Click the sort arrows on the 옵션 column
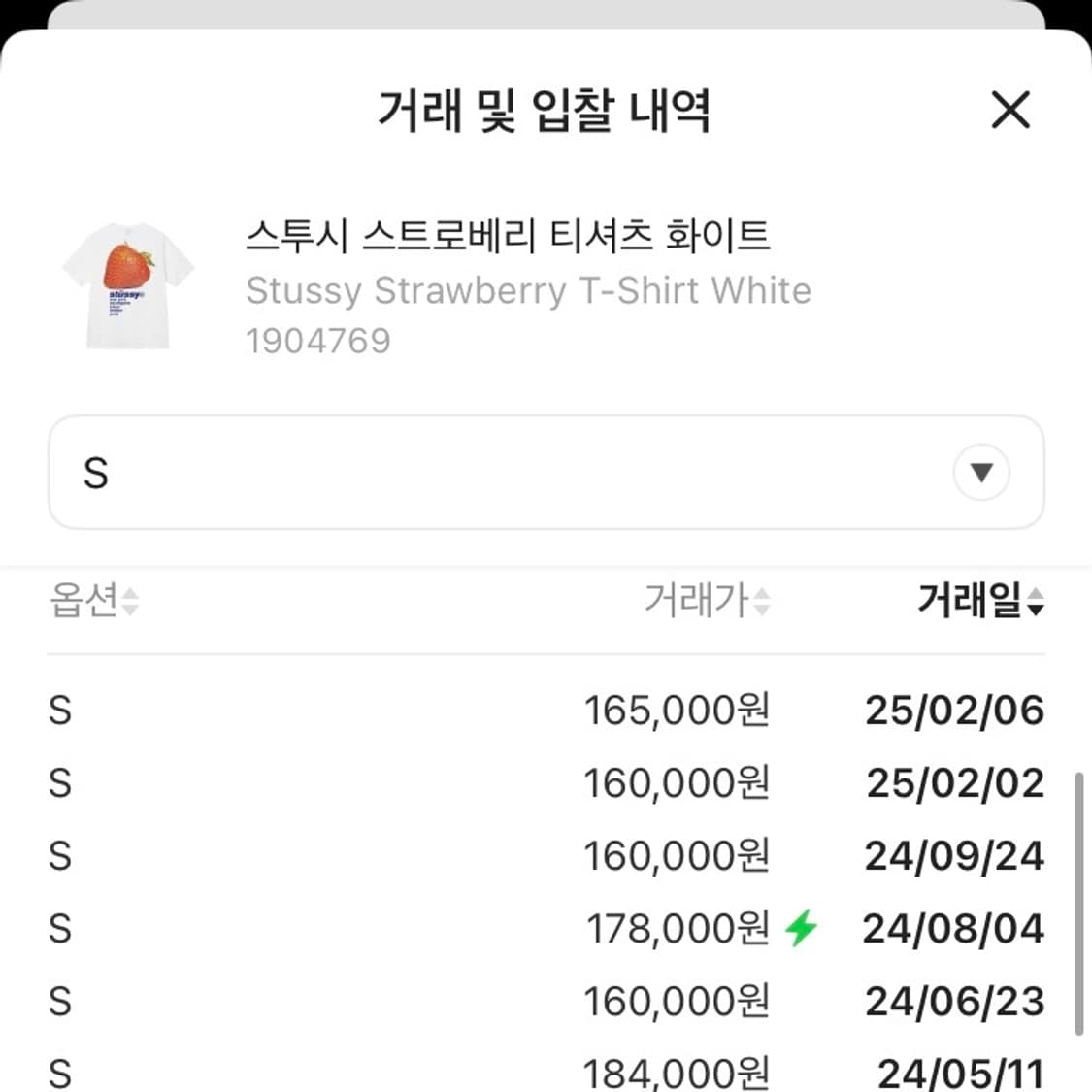 pyautogui.click(x=129, y=602)
